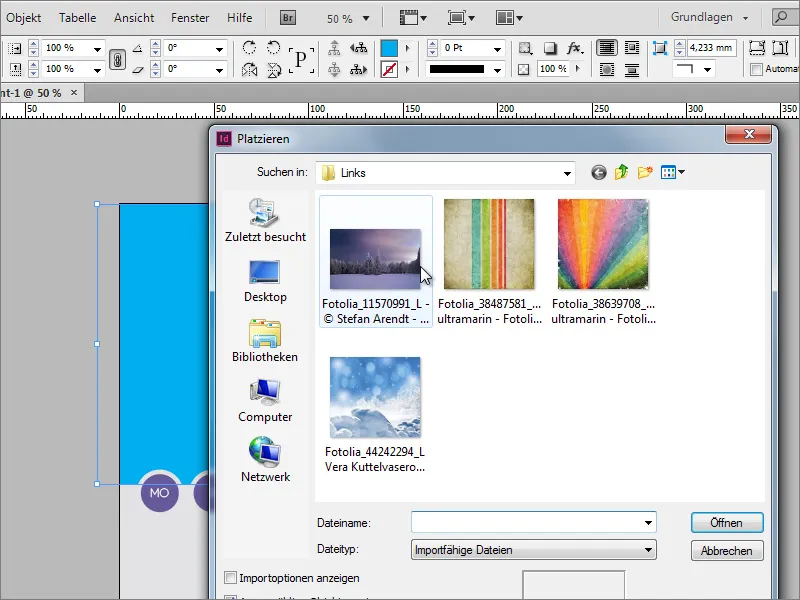The width and height of the screenshot is (800, 600).
Task: Go back with the dialog's back arrow icon
Action: click(x=599, y=173)
